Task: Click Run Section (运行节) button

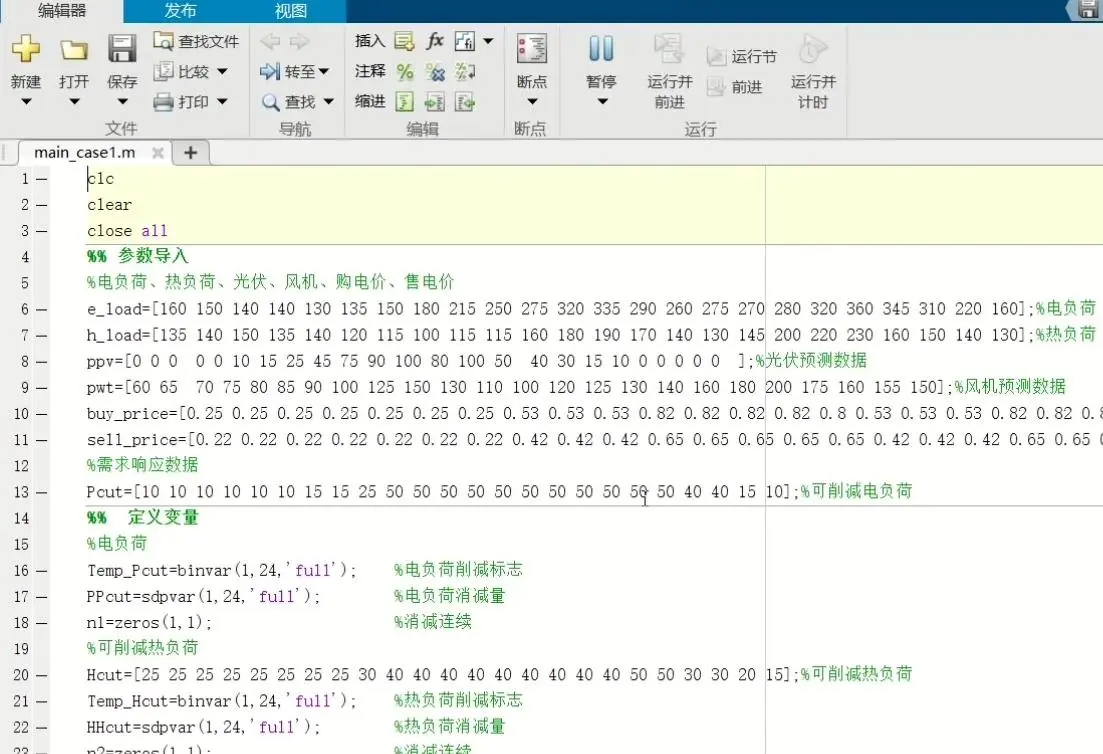Action: coord(742,57)
